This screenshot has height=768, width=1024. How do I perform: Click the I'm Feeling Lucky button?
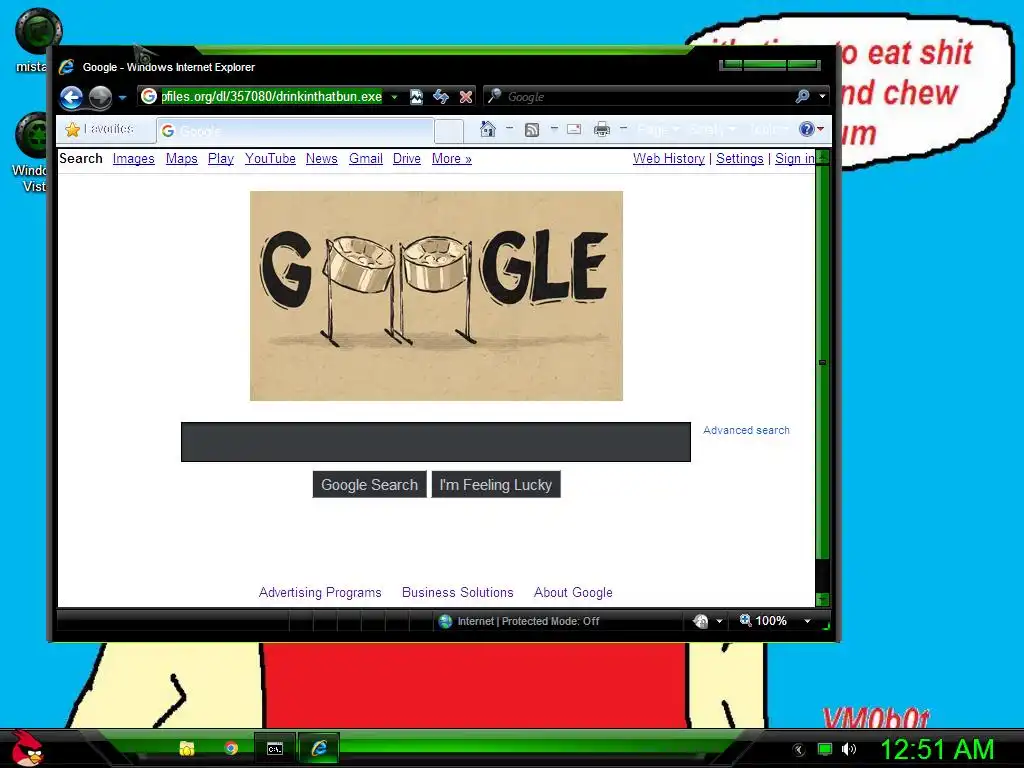pyautogui.click(x=496, y=485)
